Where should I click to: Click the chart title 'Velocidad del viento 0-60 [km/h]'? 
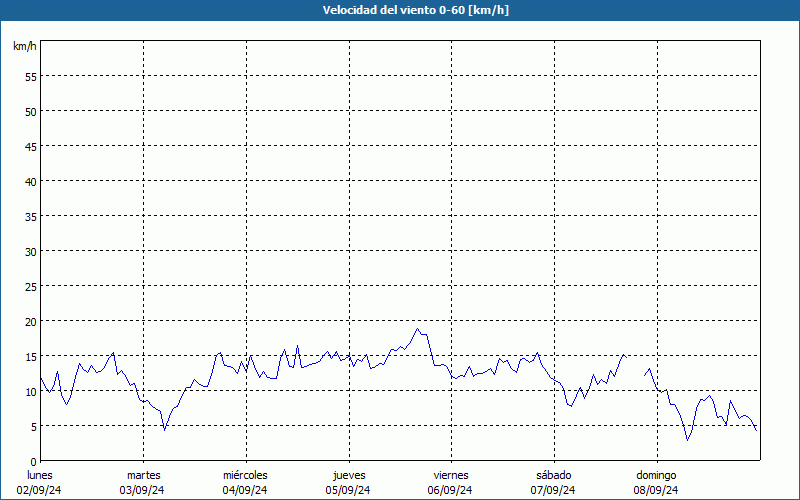point(415,10)
